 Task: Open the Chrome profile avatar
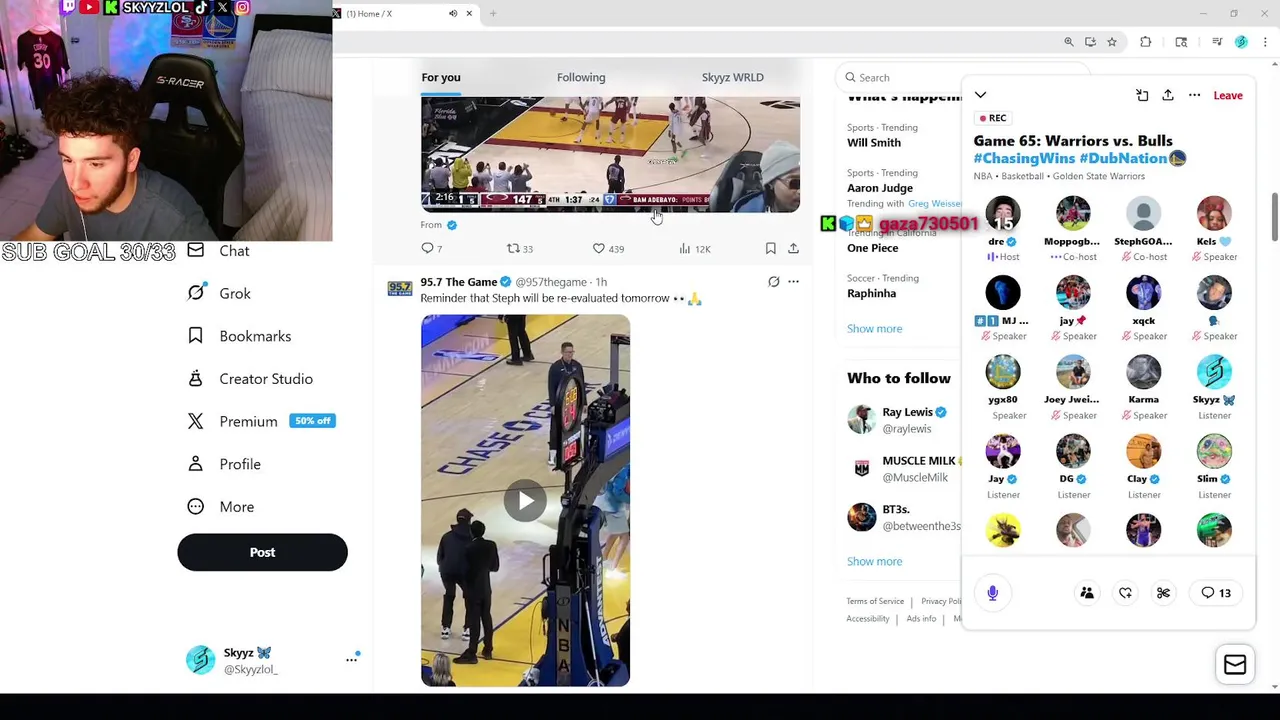coord(1241,42)
